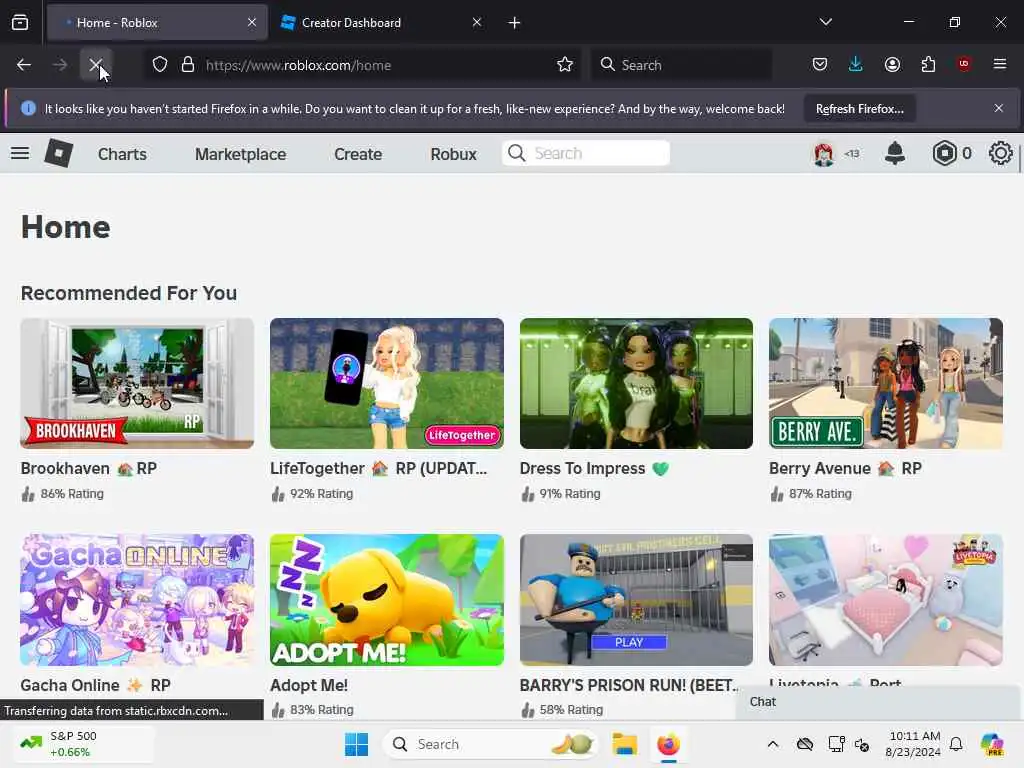Screen dimensions: 1024x768
Task: Open the Firefox account icon
Action: [x=892, y=64]
